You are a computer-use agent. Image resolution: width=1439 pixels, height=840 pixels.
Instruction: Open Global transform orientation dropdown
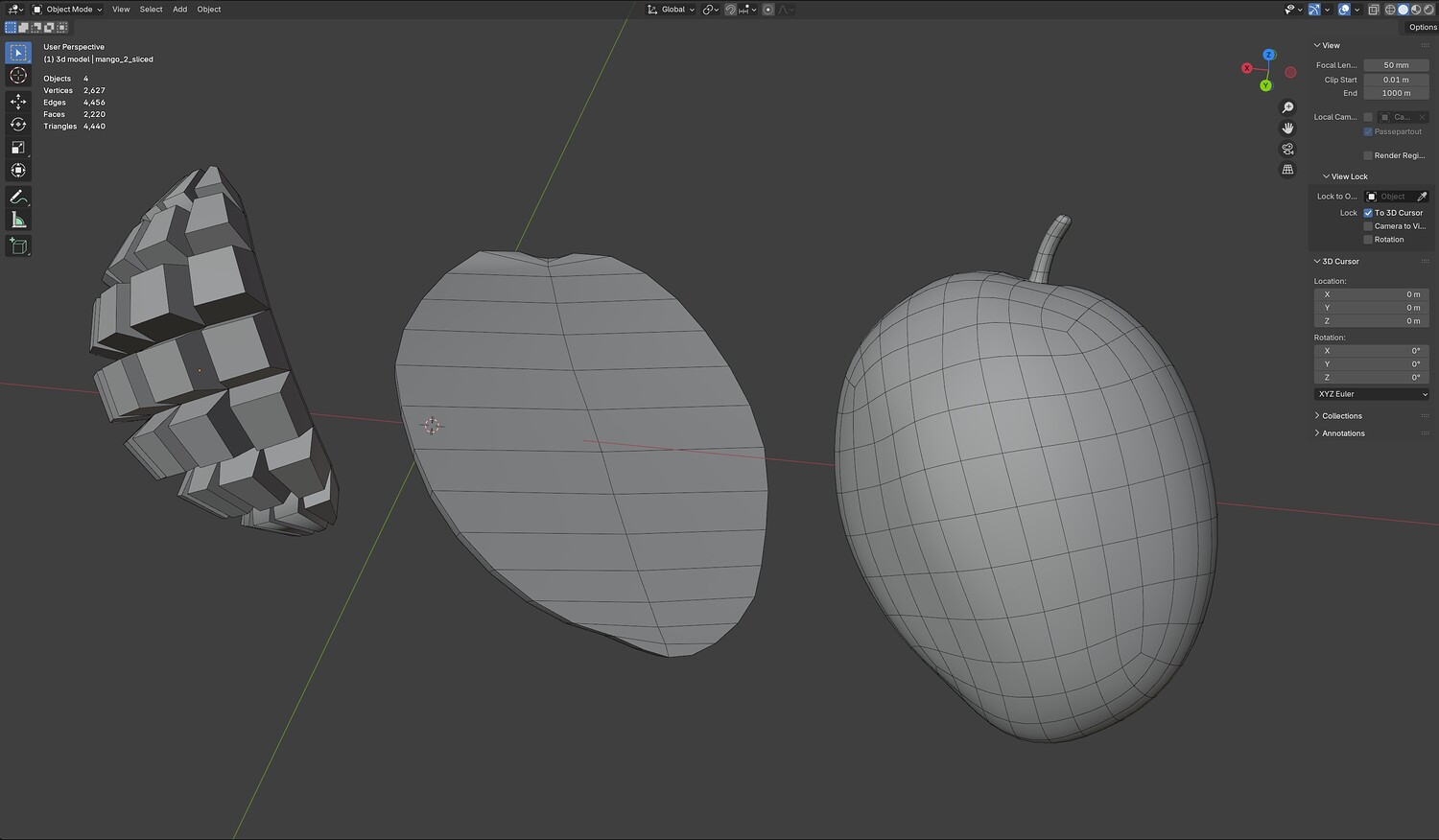click(672, 10)
